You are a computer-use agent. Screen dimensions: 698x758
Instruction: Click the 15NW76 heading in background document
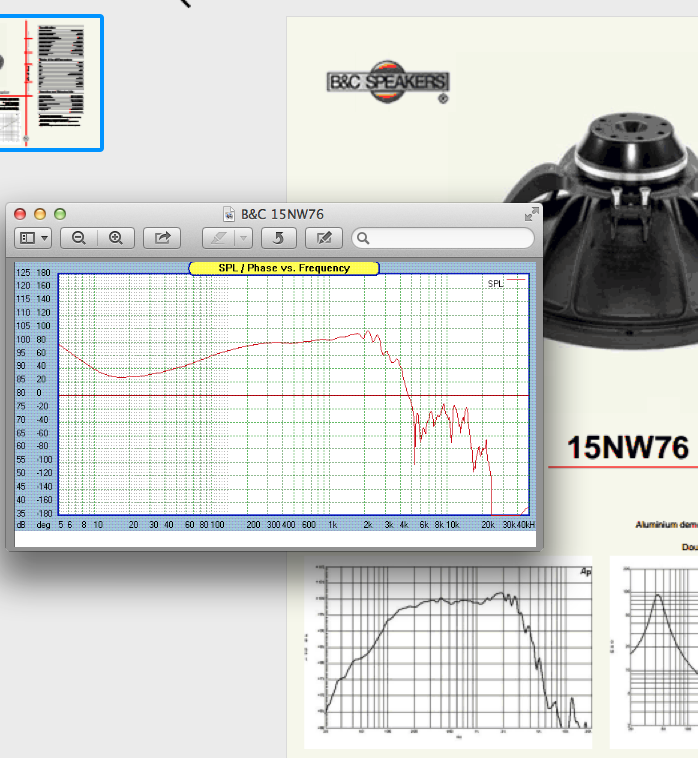click(627, 447)
